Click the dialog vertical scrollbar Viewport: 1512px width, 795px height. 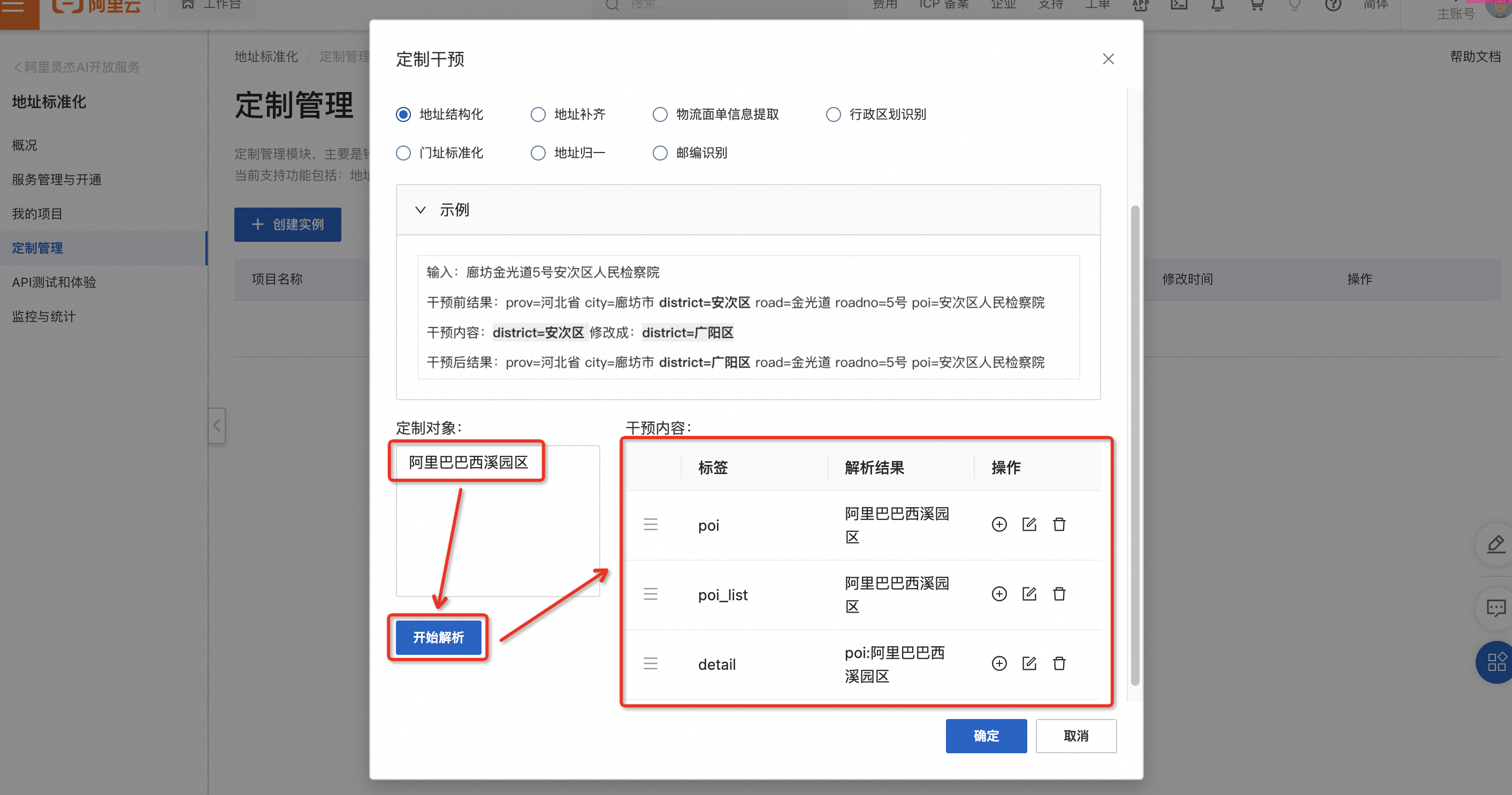point(1135,446)
